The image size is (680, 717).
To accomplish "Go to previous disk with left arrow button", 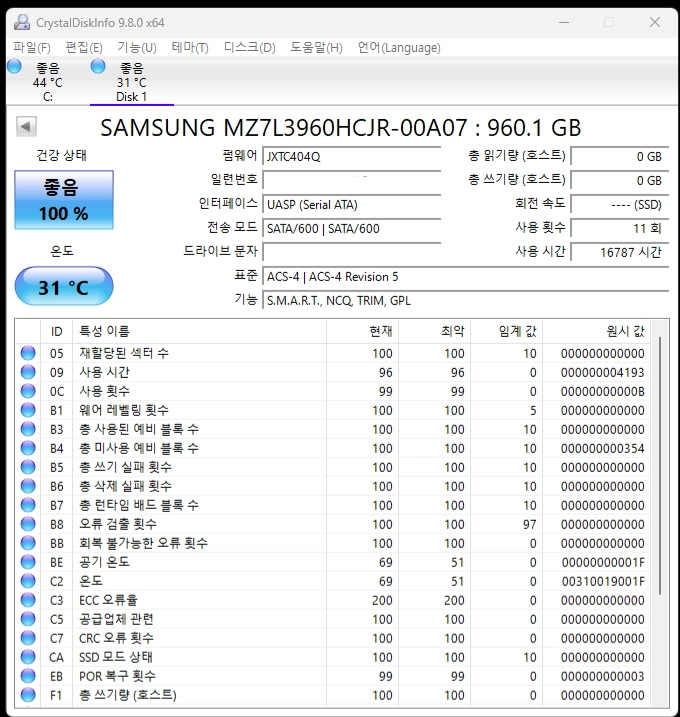I will [26, 126].
